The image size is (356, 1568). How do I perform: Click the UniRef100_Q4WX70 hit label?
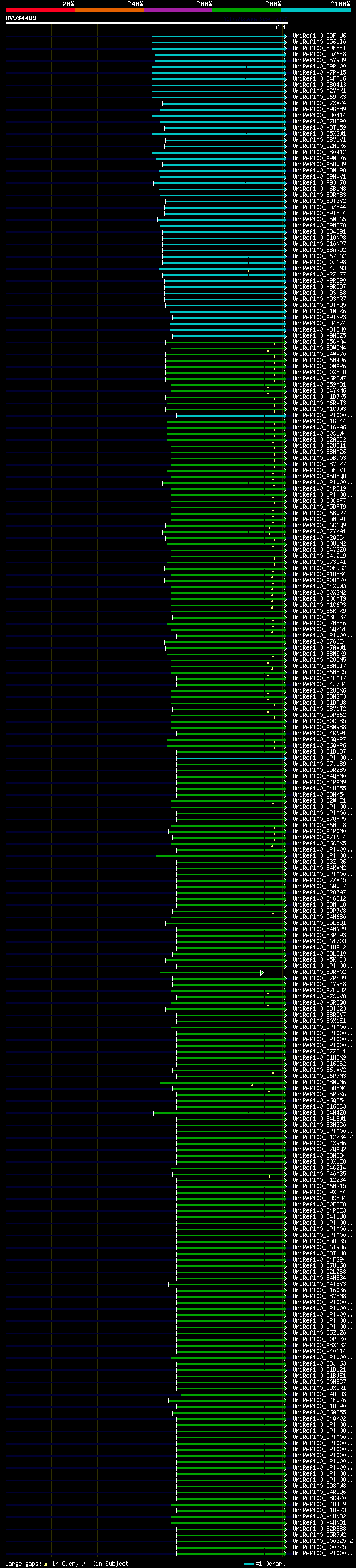(319, 354)
